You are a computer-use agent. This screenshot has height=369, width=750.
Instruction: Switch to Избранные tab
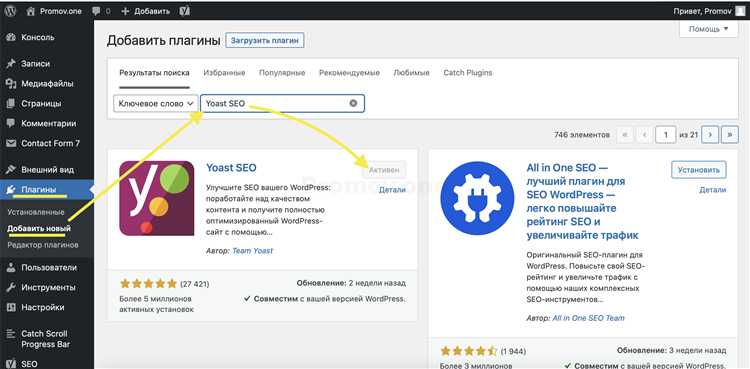coord(224,73)
